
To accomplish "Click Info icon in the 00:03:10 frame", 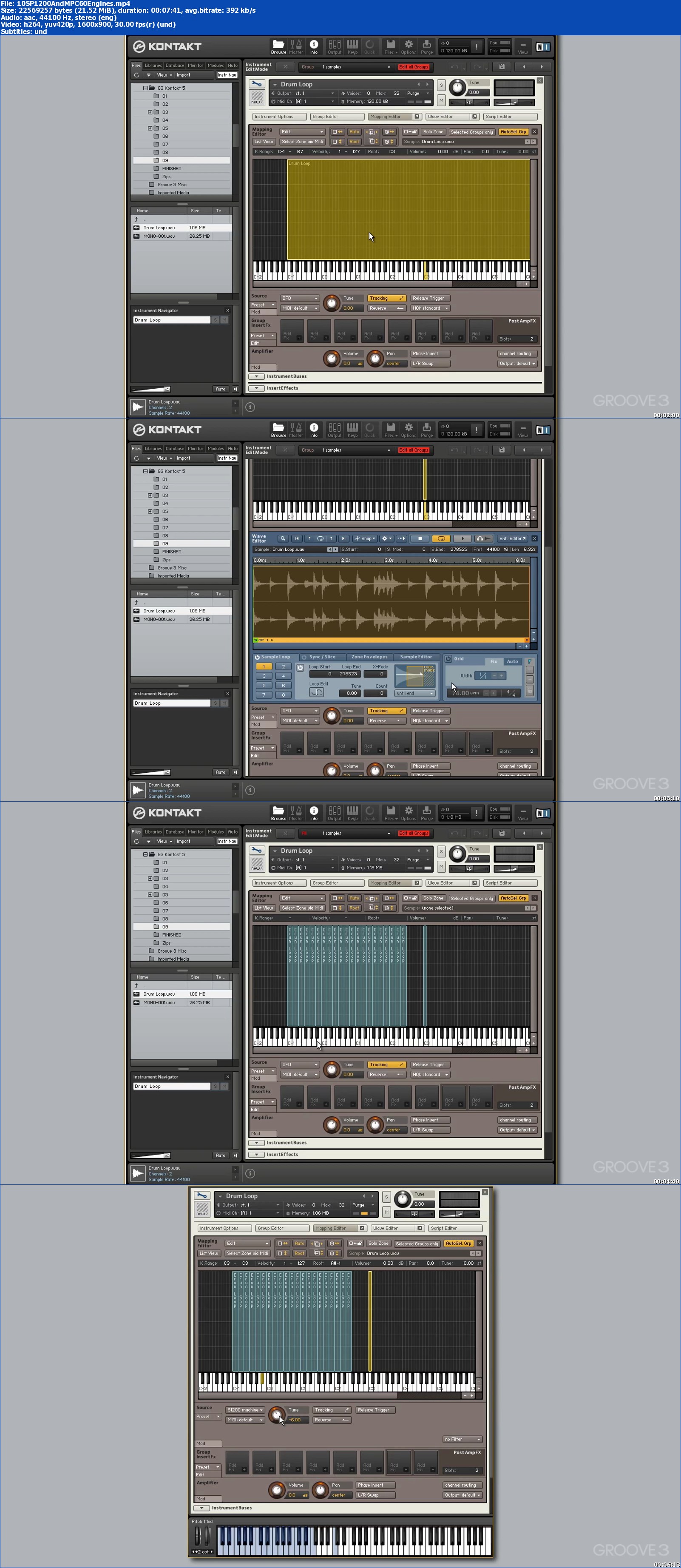I will [314, 430].
